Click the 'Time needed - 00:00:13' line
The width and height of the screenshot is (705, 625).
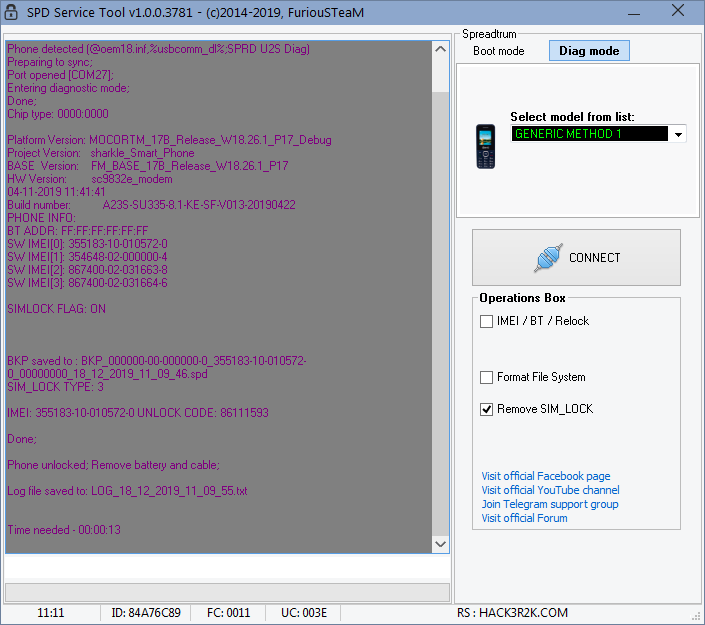[64, 530]
